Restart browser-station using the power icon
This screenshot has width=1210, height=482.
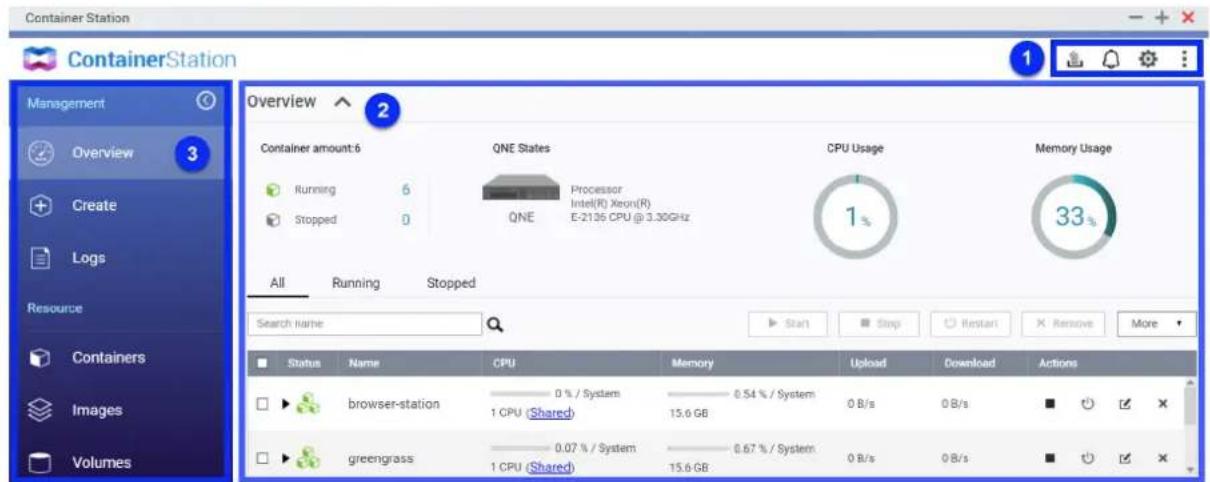1089,404
